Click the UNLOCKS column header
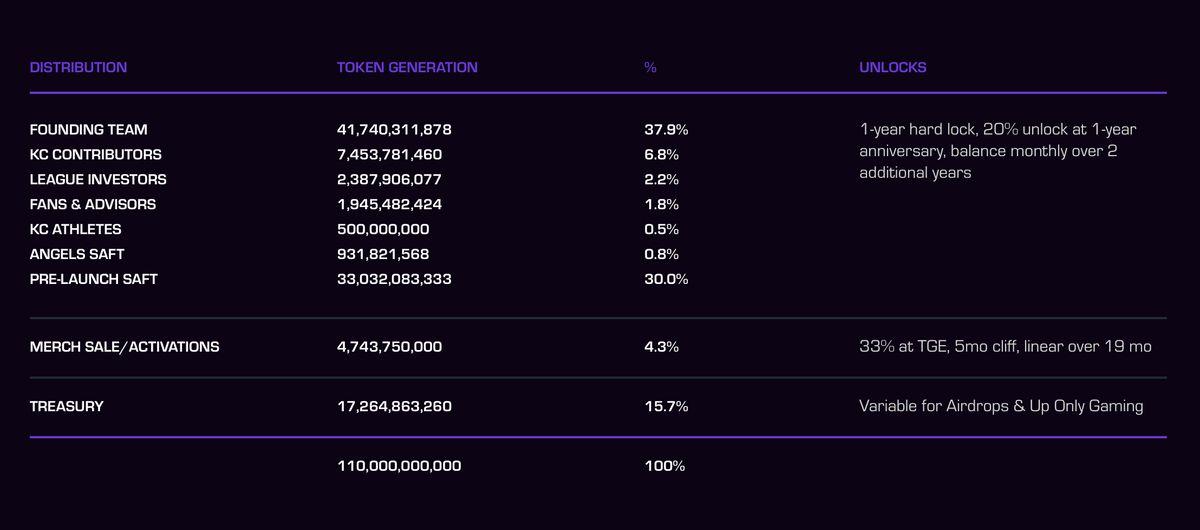This screenshot has width=1200, height=530. pyautogui.click(x=892, y=68)
